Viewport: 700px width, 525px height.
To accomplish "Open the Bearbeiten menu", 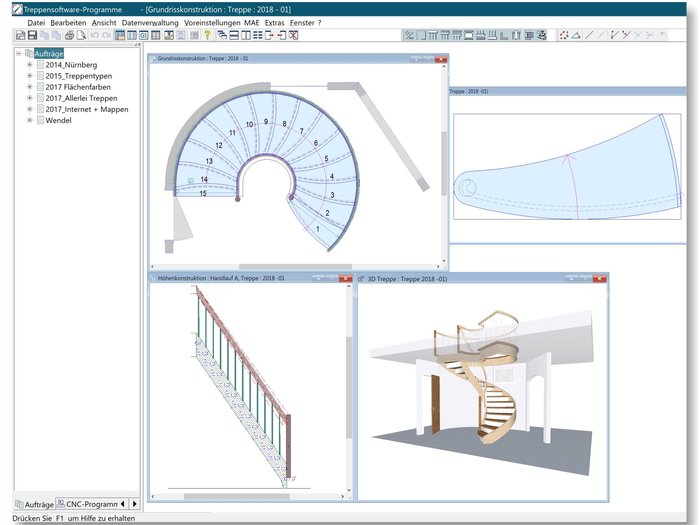I will tap(68, 23).
